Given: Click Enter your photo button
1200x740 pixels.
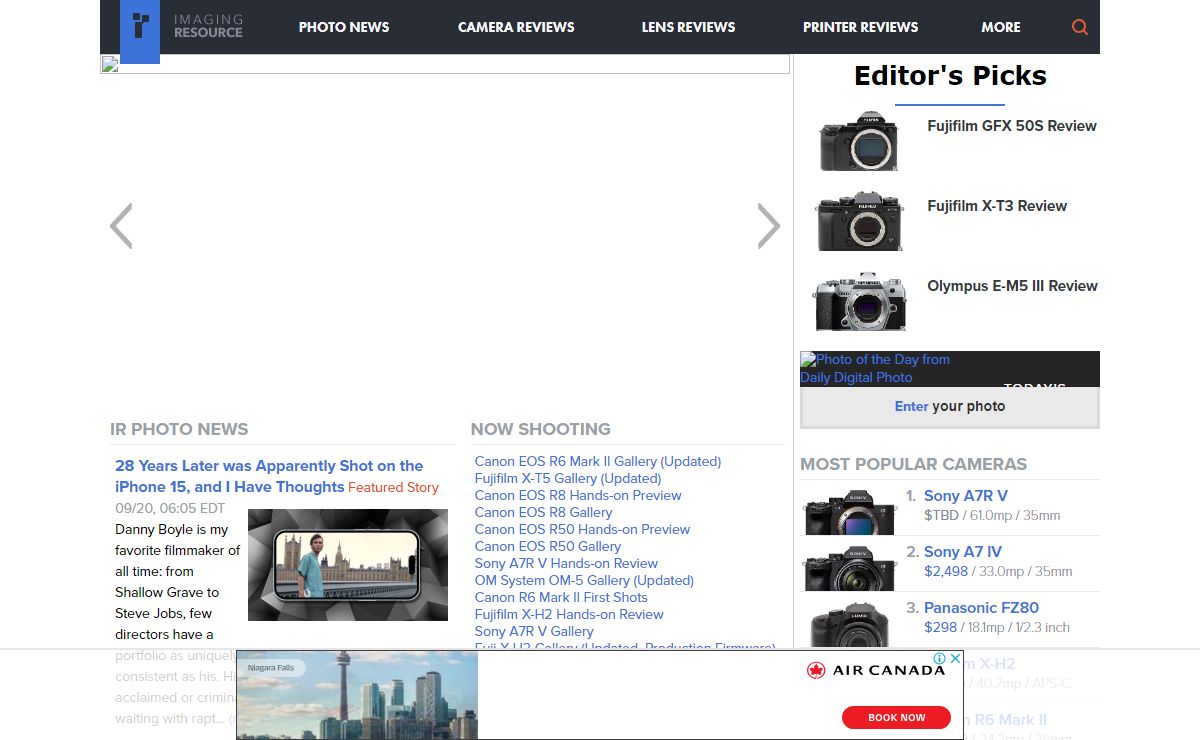Looking at the screenshot, I should (949, 407).
